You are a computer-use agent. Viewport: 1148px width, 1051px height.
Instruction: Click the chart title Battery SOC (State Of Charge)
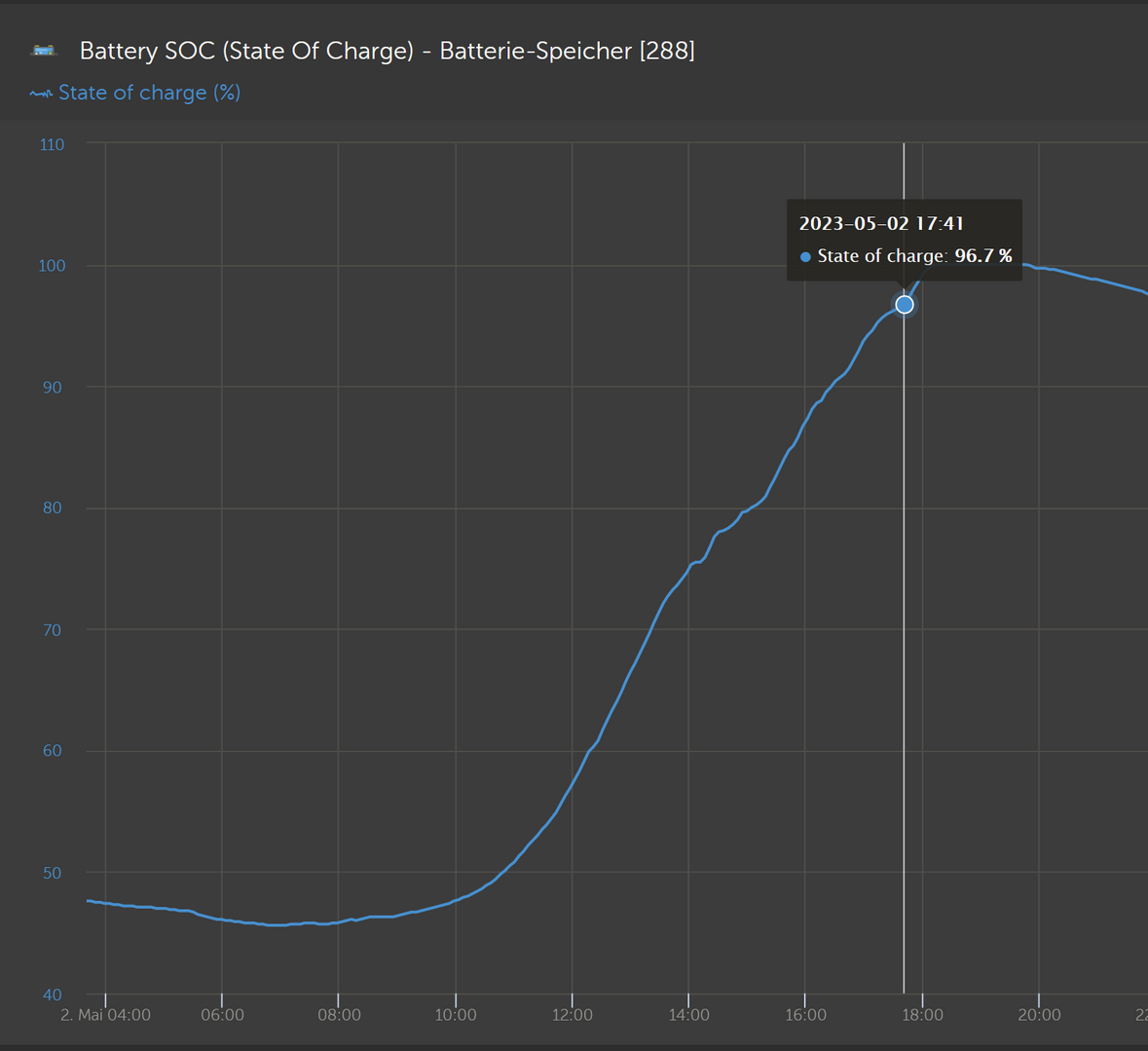(246, 51)
